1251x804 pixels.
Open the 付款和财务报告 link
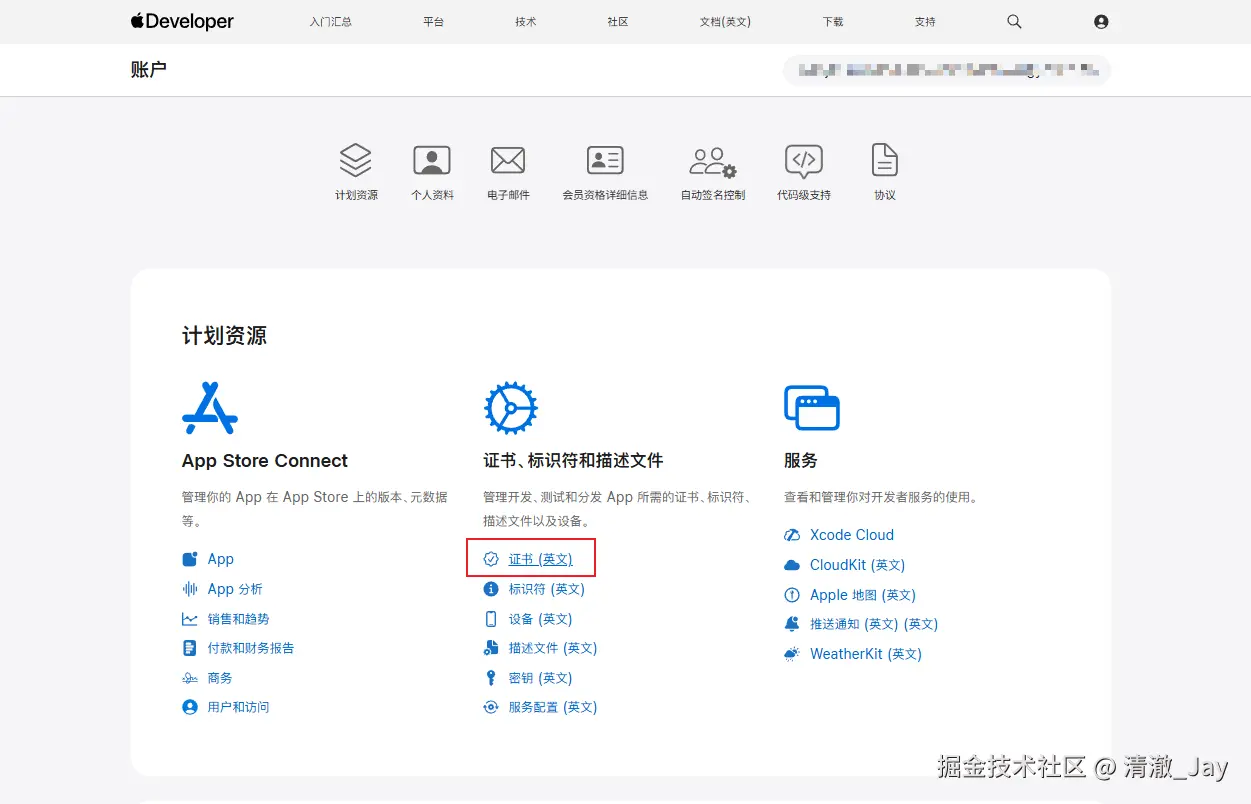[251, 648]
